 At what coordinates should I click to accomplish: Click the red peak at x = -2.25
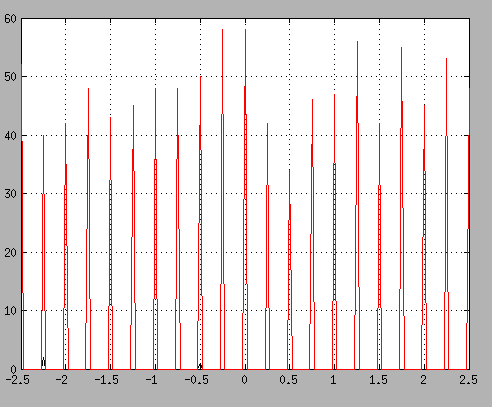click(43, 252)
